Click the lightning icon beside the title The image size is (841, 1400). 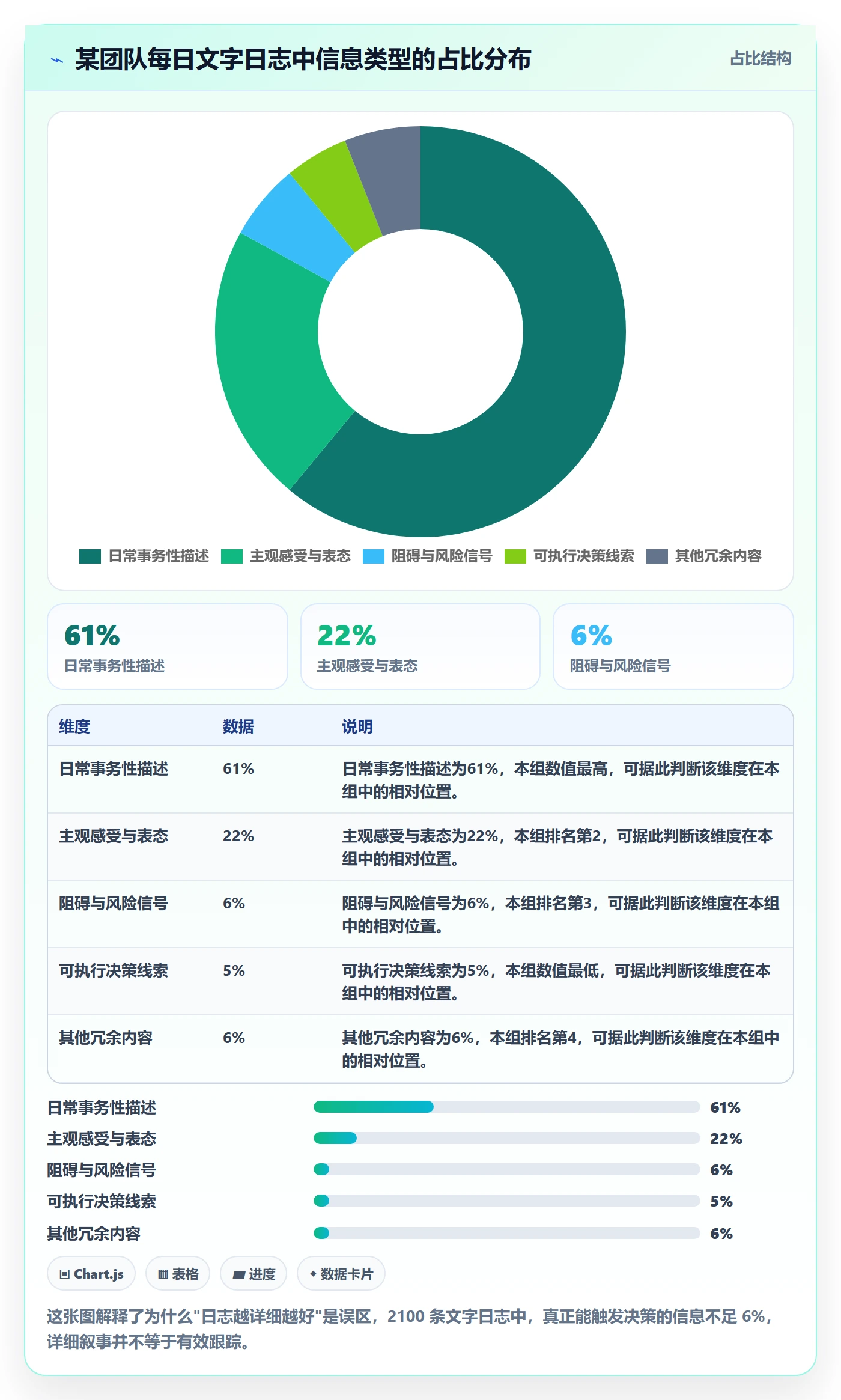(x=57, y=60)
